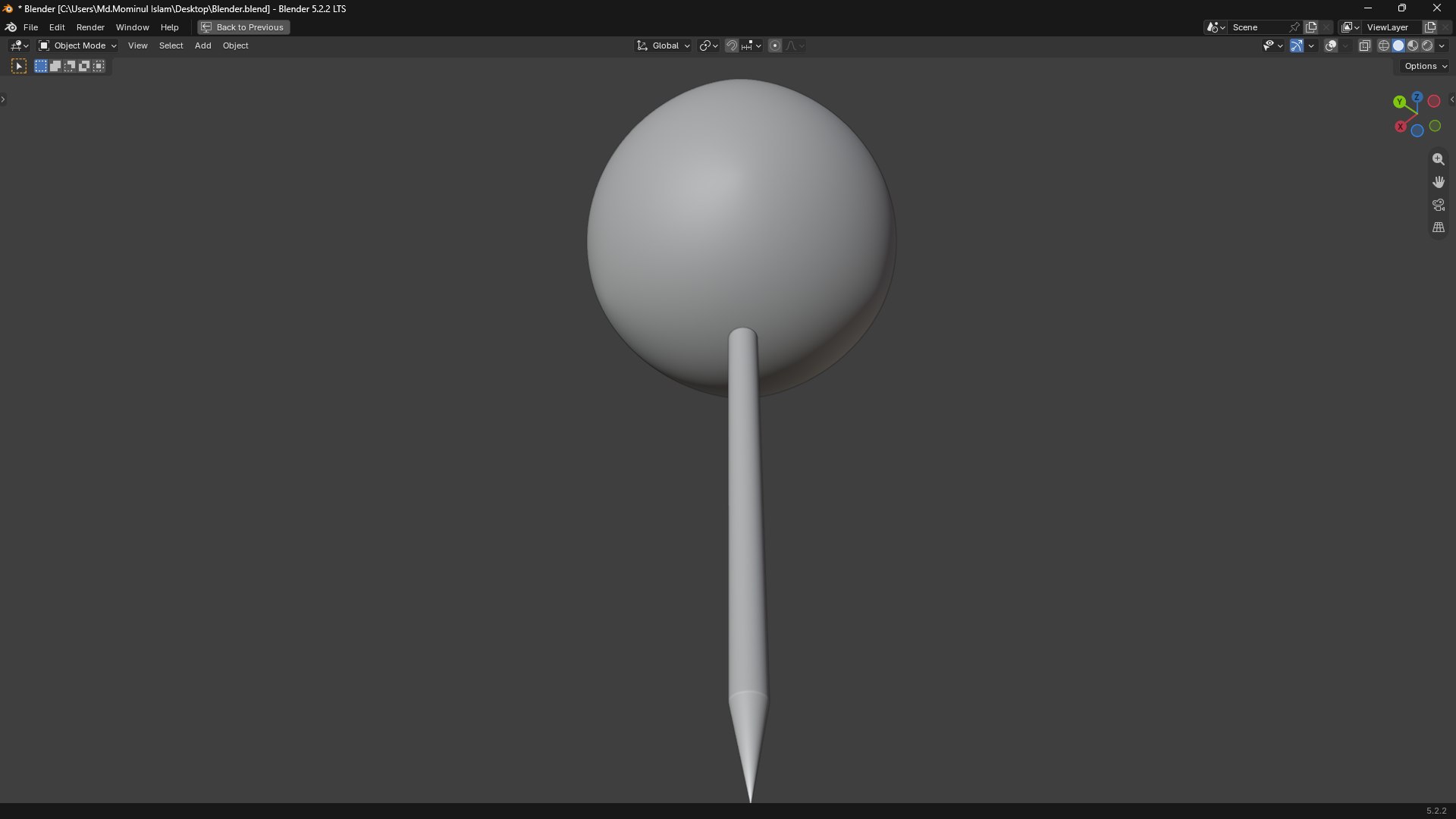The width and height of the screenshot is (1456, 819).
Task: Click the zoom view magnifier icon
Action: tap(1438, 159)
